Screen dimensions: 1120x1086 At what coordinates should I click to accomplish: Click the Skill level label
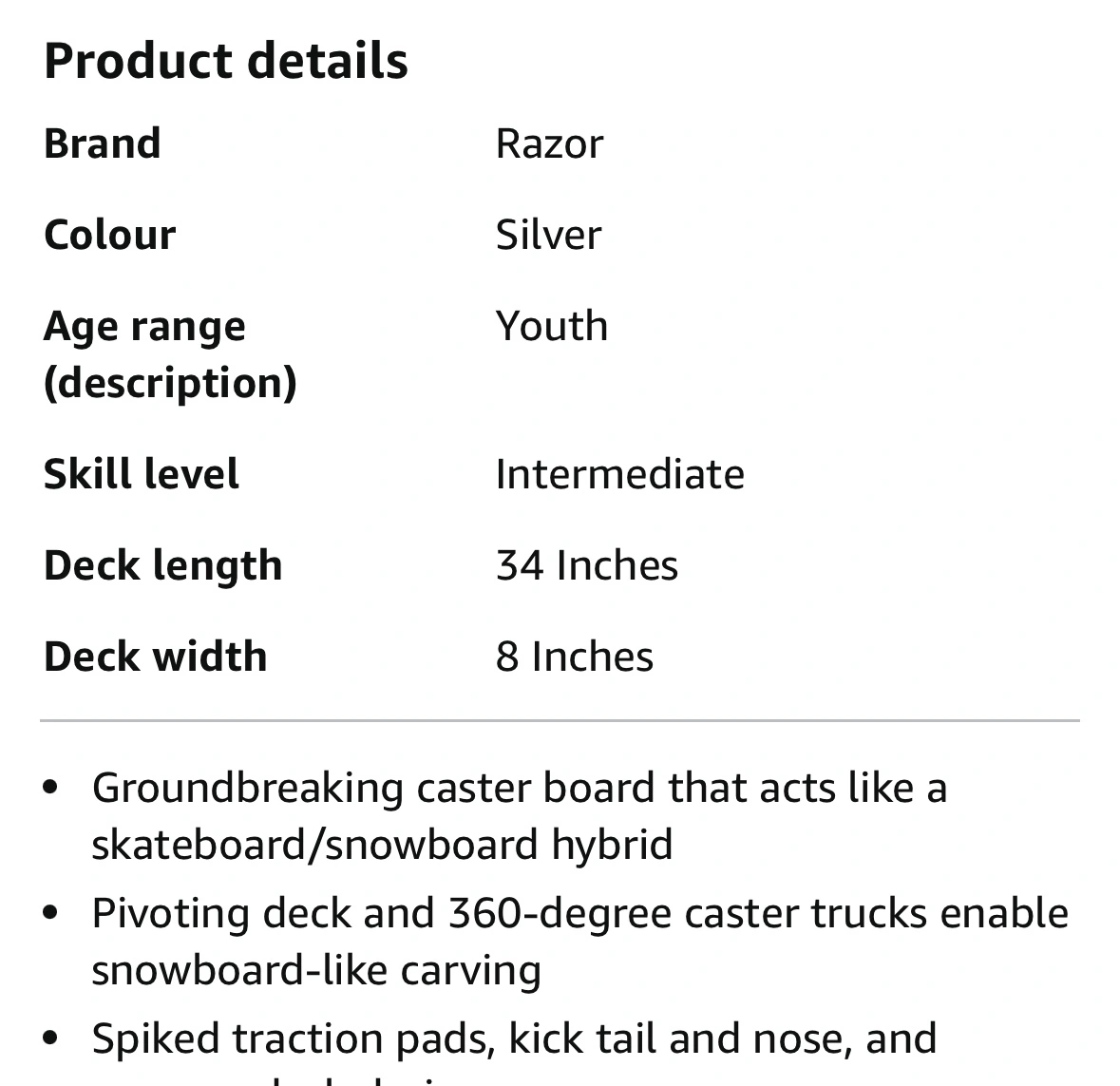tap(141, 474)
